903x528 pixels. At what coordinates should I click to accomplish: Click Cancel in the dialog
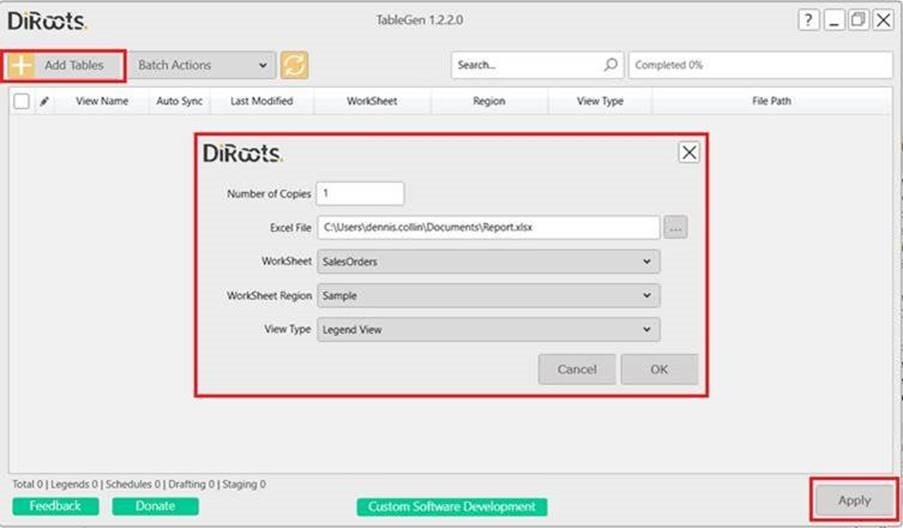pos(577,369)
